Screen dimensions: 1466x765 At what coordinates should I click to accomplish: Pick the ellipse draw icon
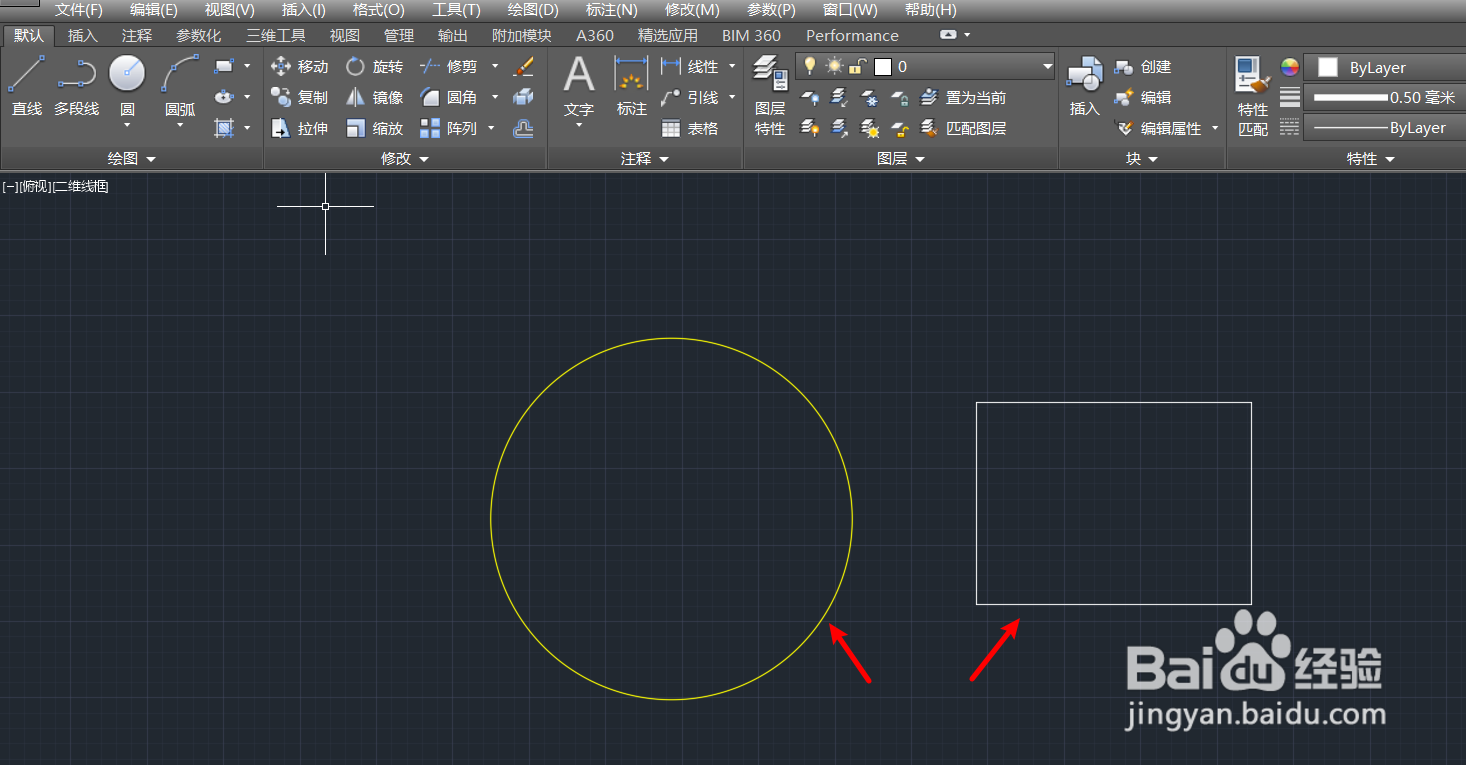click(x=224, y=97)
